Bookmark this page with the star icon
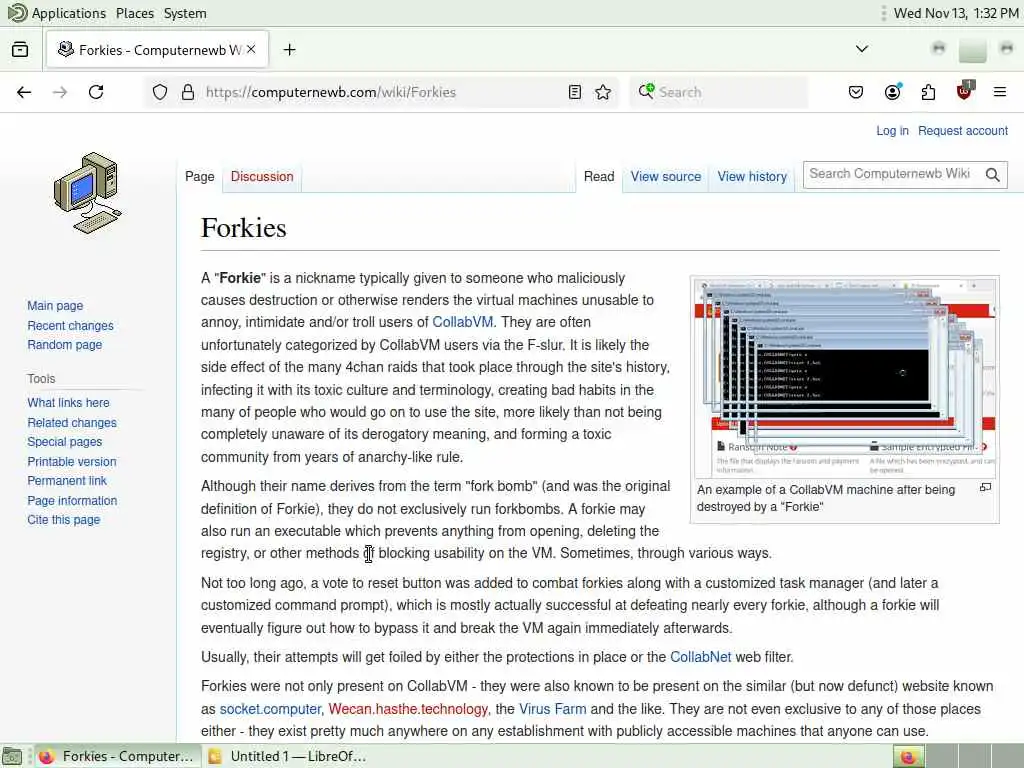1024x768 pixels. tap(603, 92)
